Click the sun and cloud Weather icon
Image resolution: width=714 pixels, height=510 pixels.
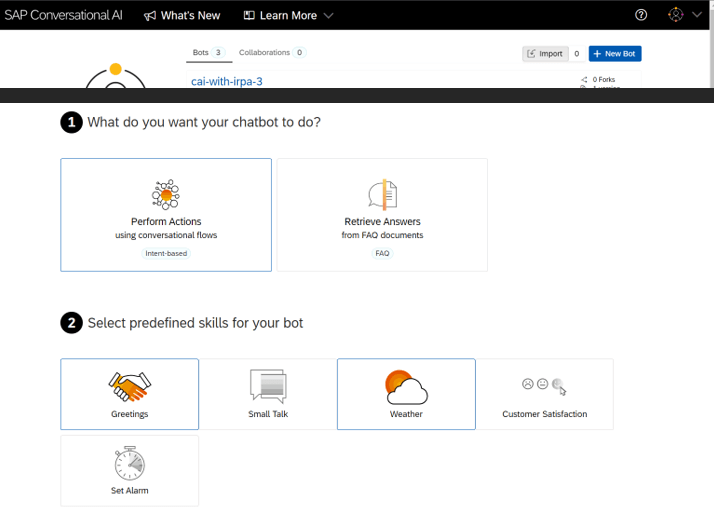tap(406, 387)
